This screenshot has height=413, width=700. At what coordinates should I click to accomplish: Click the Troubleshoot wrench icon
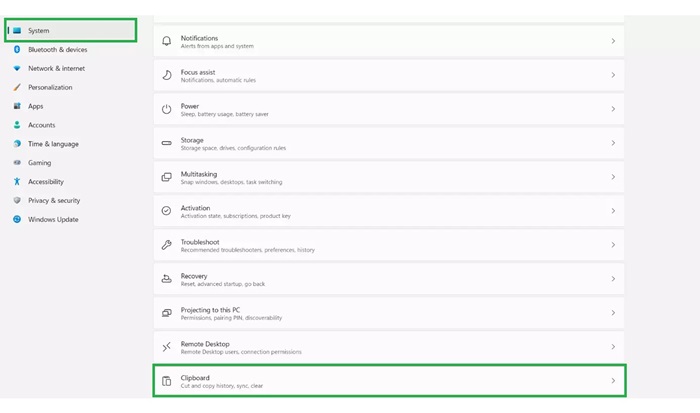(167, 245)
